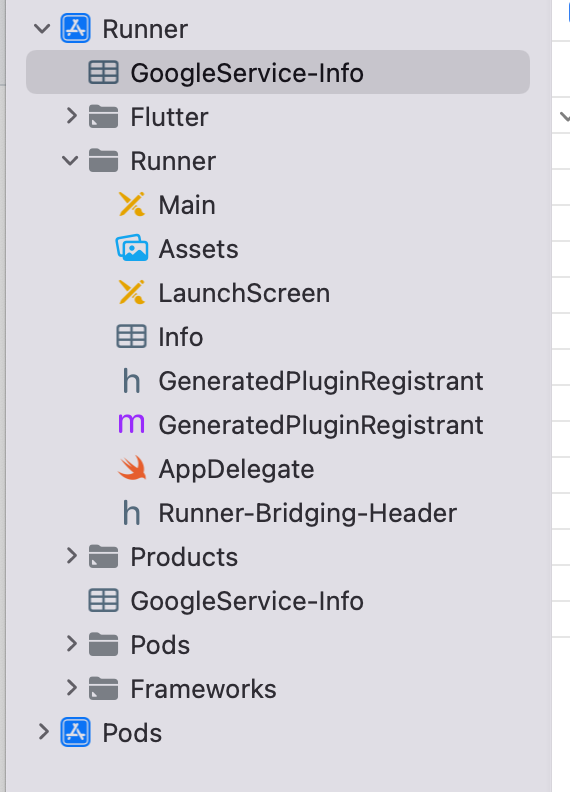This screenshot has width=570, height=792.
Task: Select the Pods group label under Runner
Action: coord(160,645)
